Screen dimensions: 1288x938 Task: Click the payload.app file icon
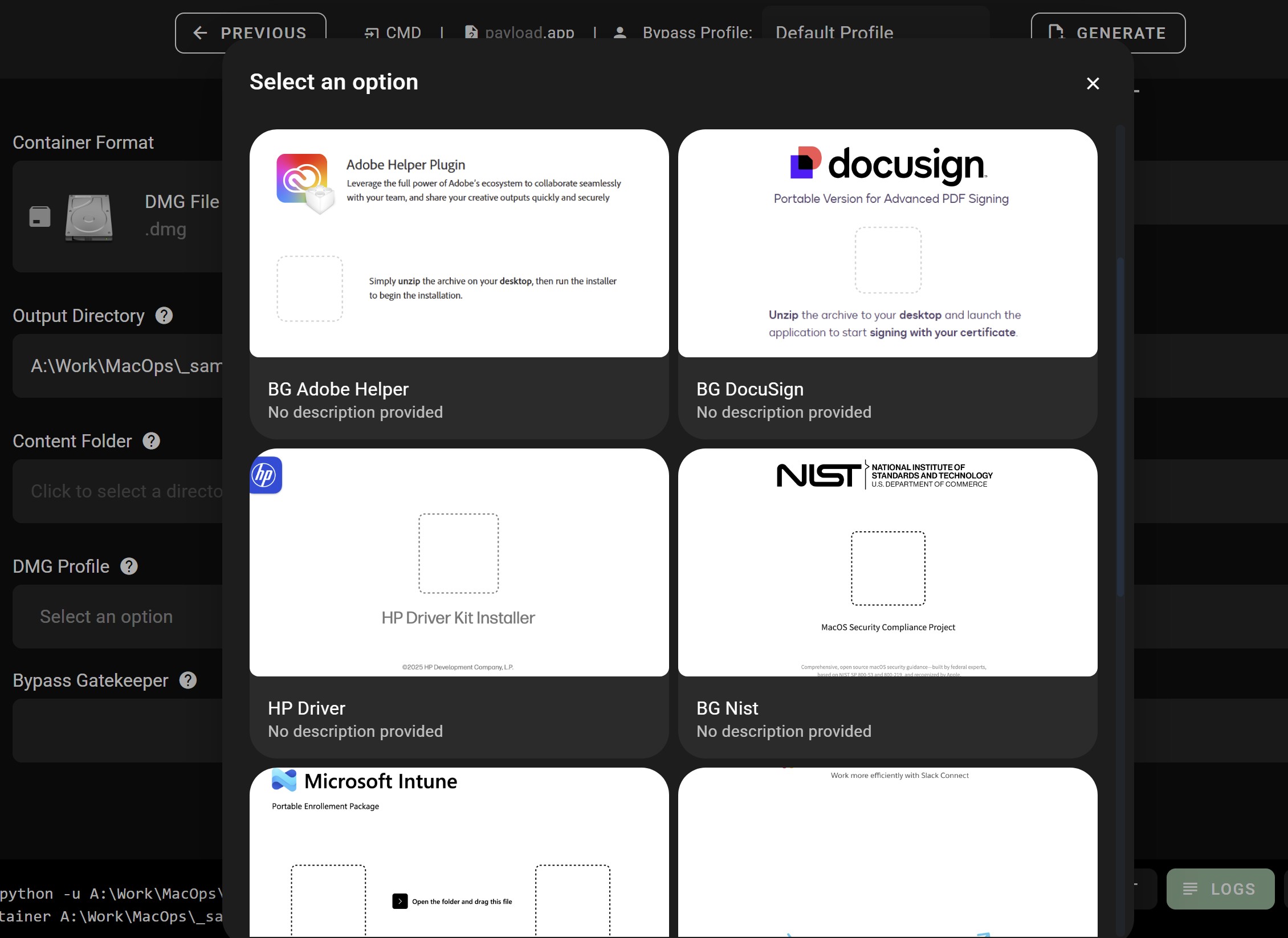coord(471,32)
